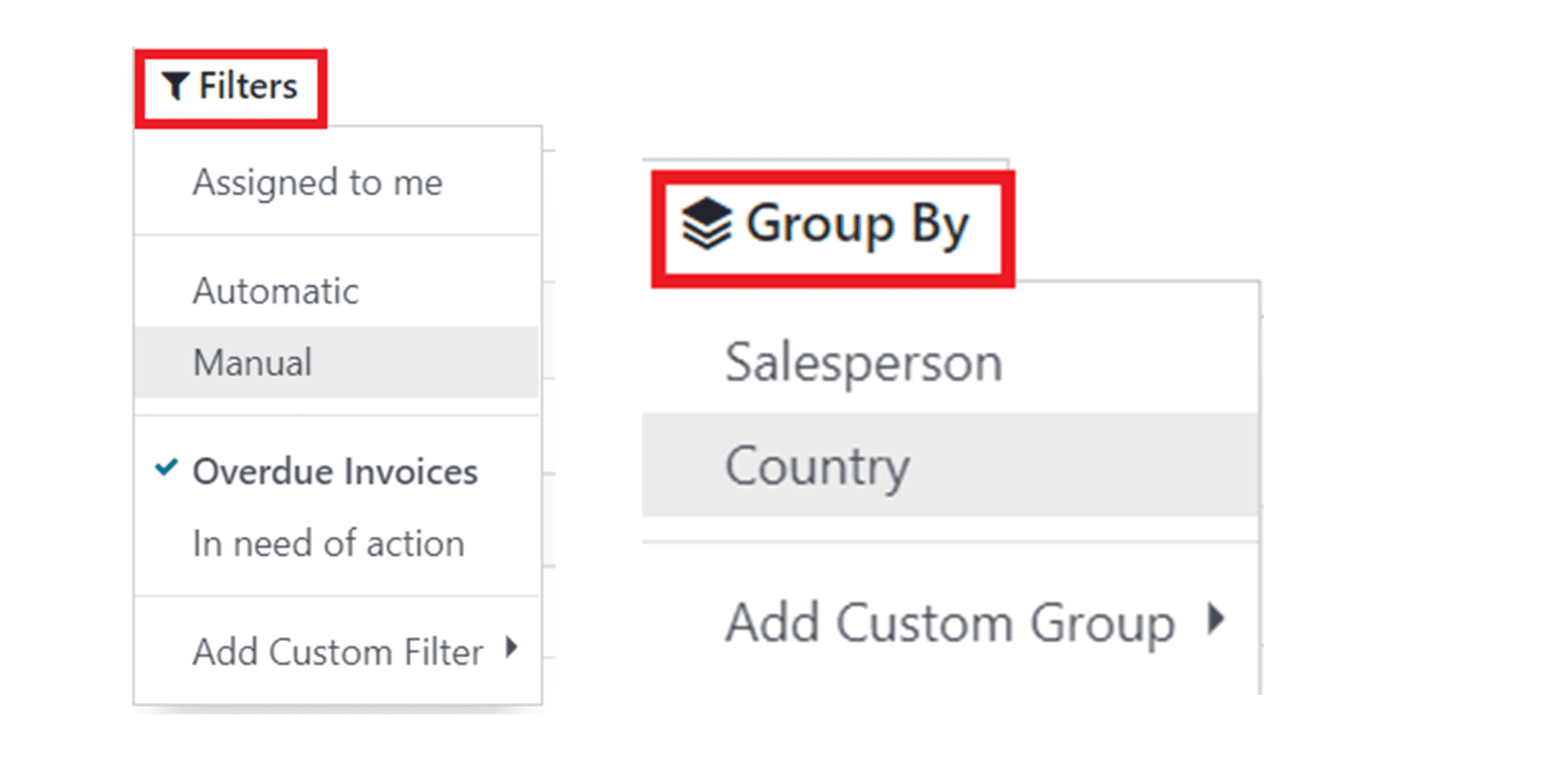Toggle the Overdue Invoices filter off
The image size is (1568, 761).
tap(335, 472)
